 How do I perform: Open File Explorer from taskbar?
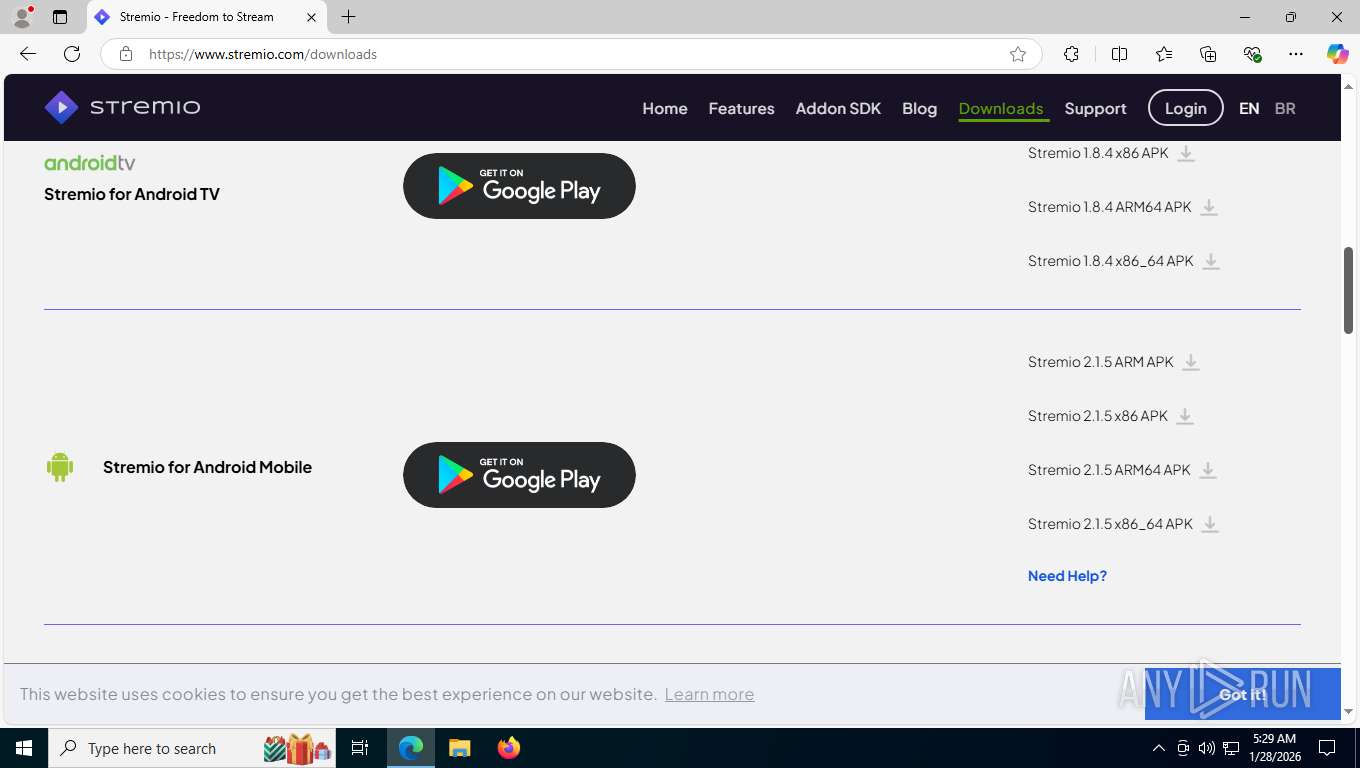click(x=459, y=748)
